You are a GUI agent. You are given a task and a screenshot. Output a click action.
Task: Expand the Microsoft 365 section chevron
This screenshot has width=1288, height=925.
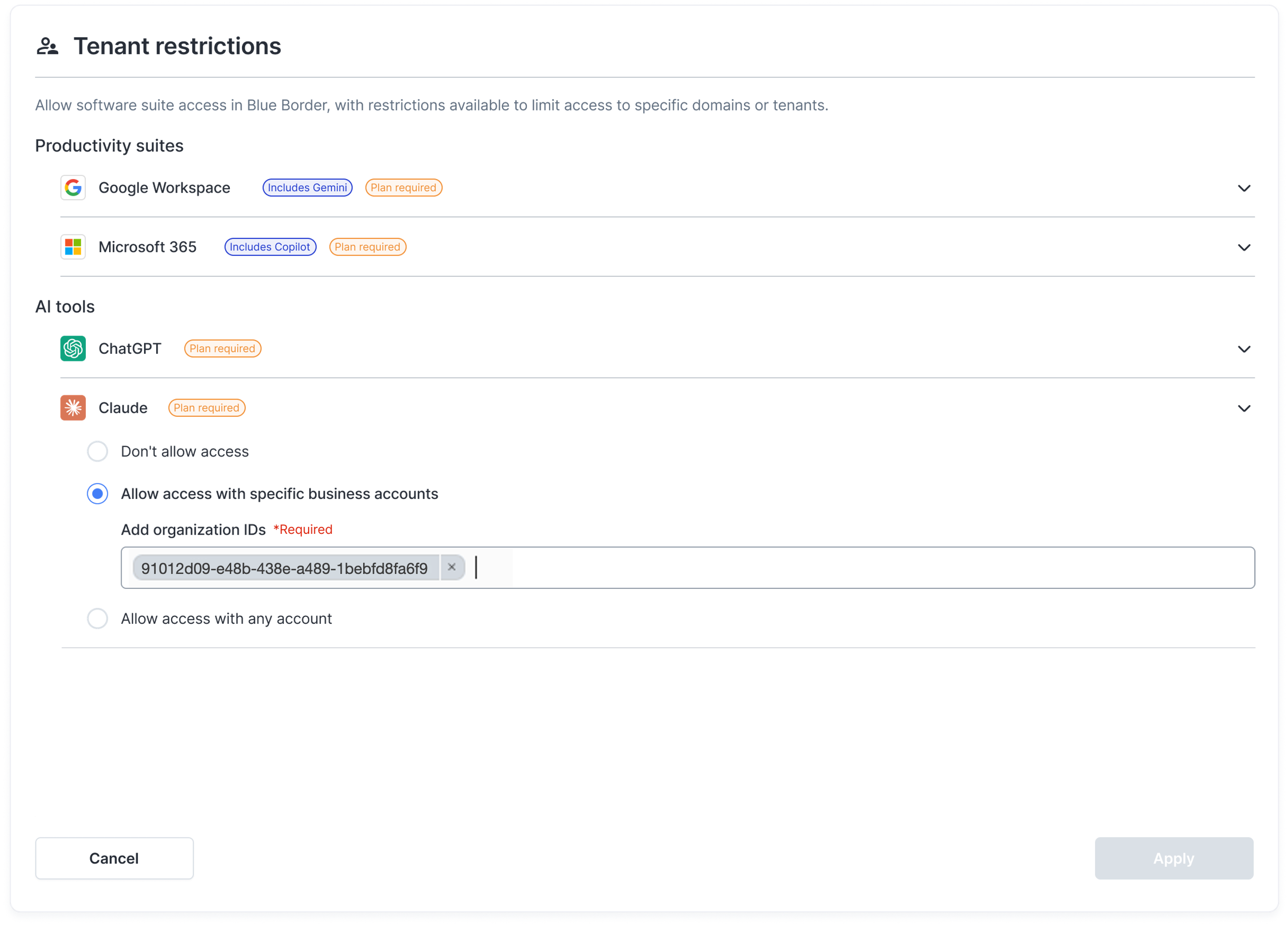tap(1244, 248)
